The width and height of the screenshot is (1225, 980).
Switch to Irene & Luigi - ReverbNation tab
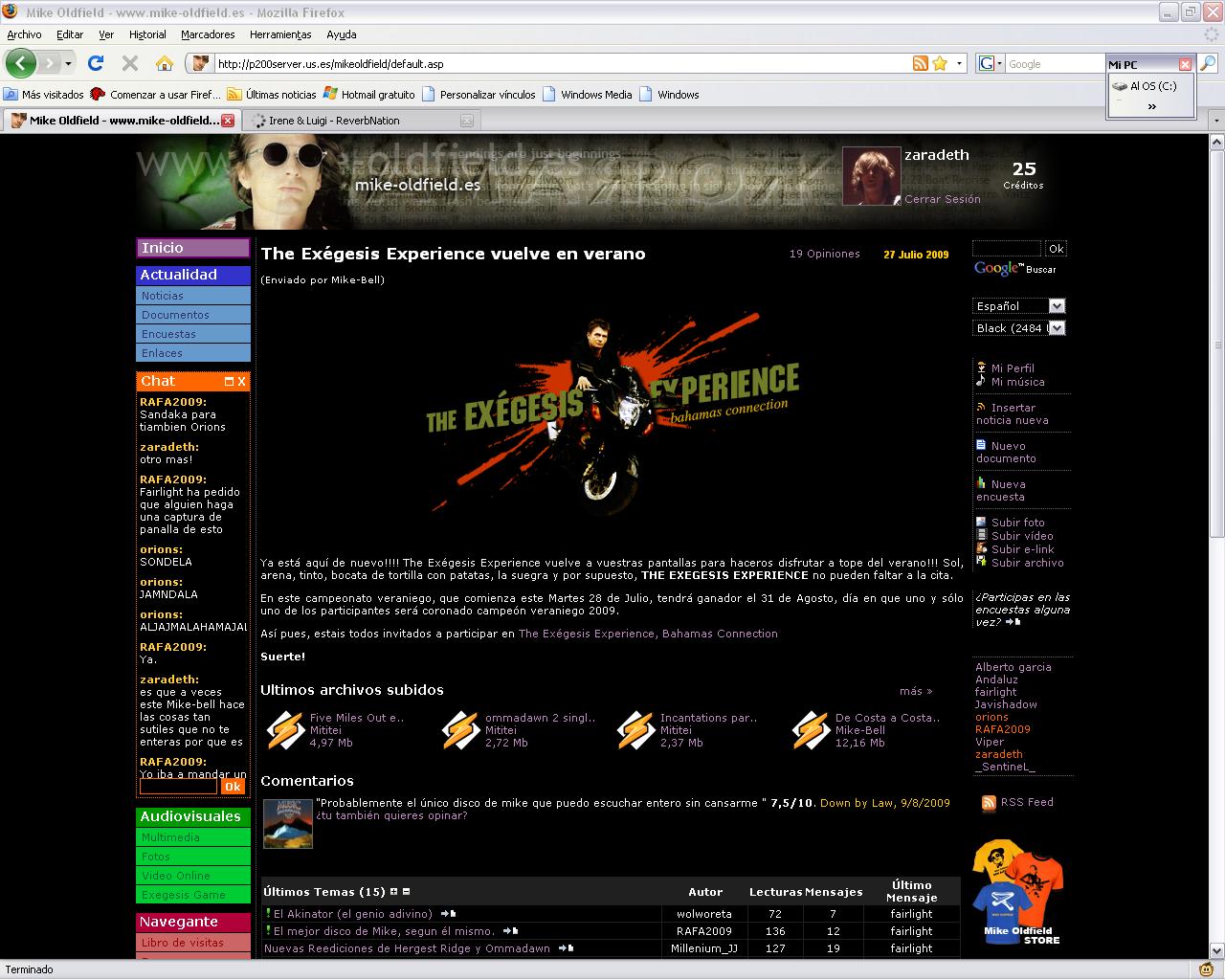click(362, 121)
